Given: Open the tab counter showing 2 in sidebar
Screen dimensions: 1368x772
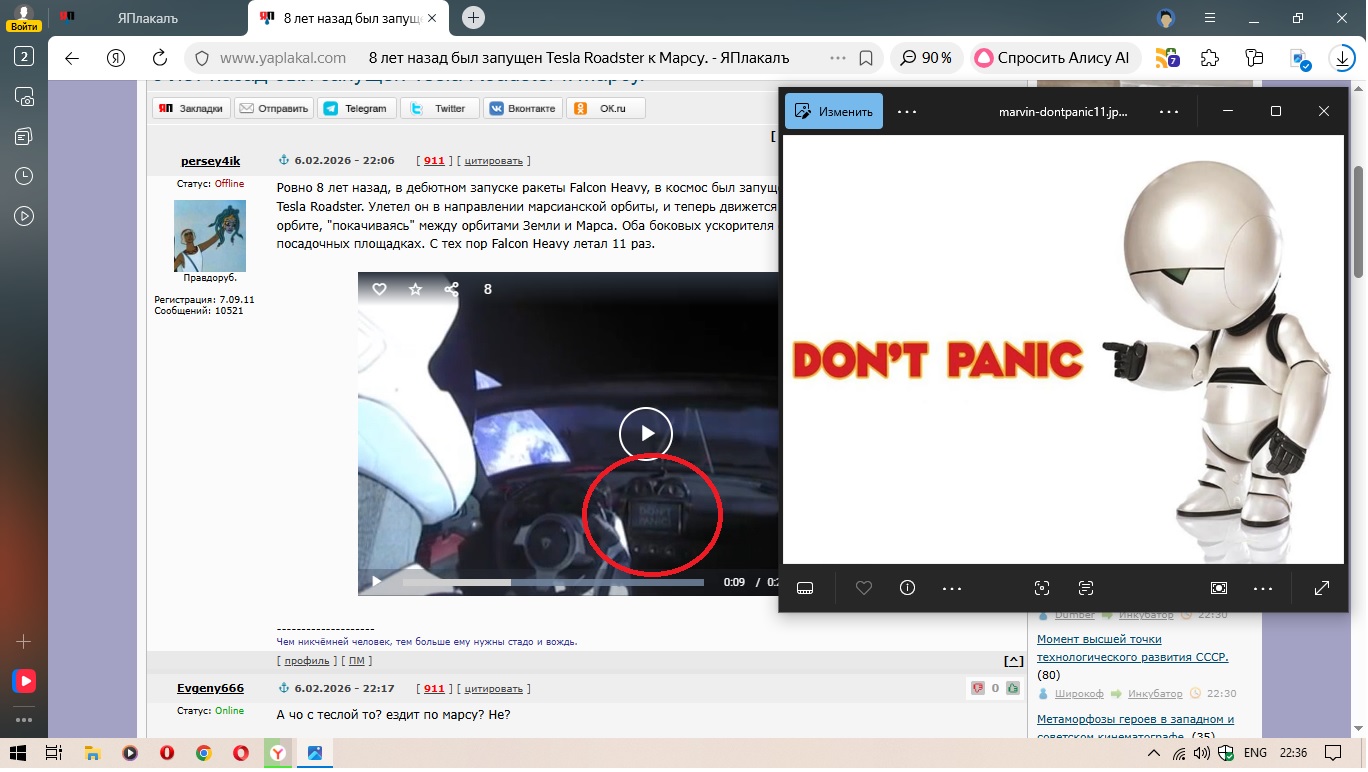Looking at the screenshot, I should (x=24, y=57).
